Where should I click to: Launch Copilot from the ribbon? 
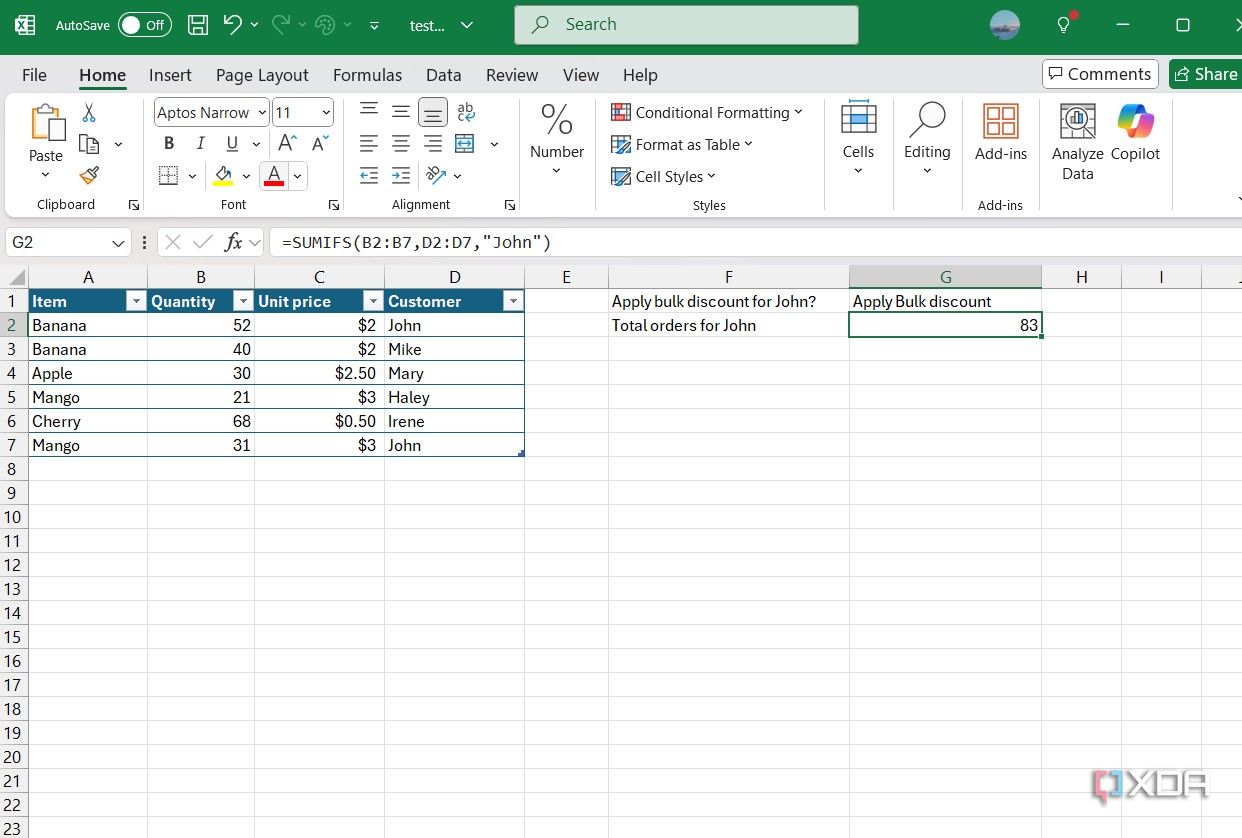pyautogui.click(x=1135, y=132)
